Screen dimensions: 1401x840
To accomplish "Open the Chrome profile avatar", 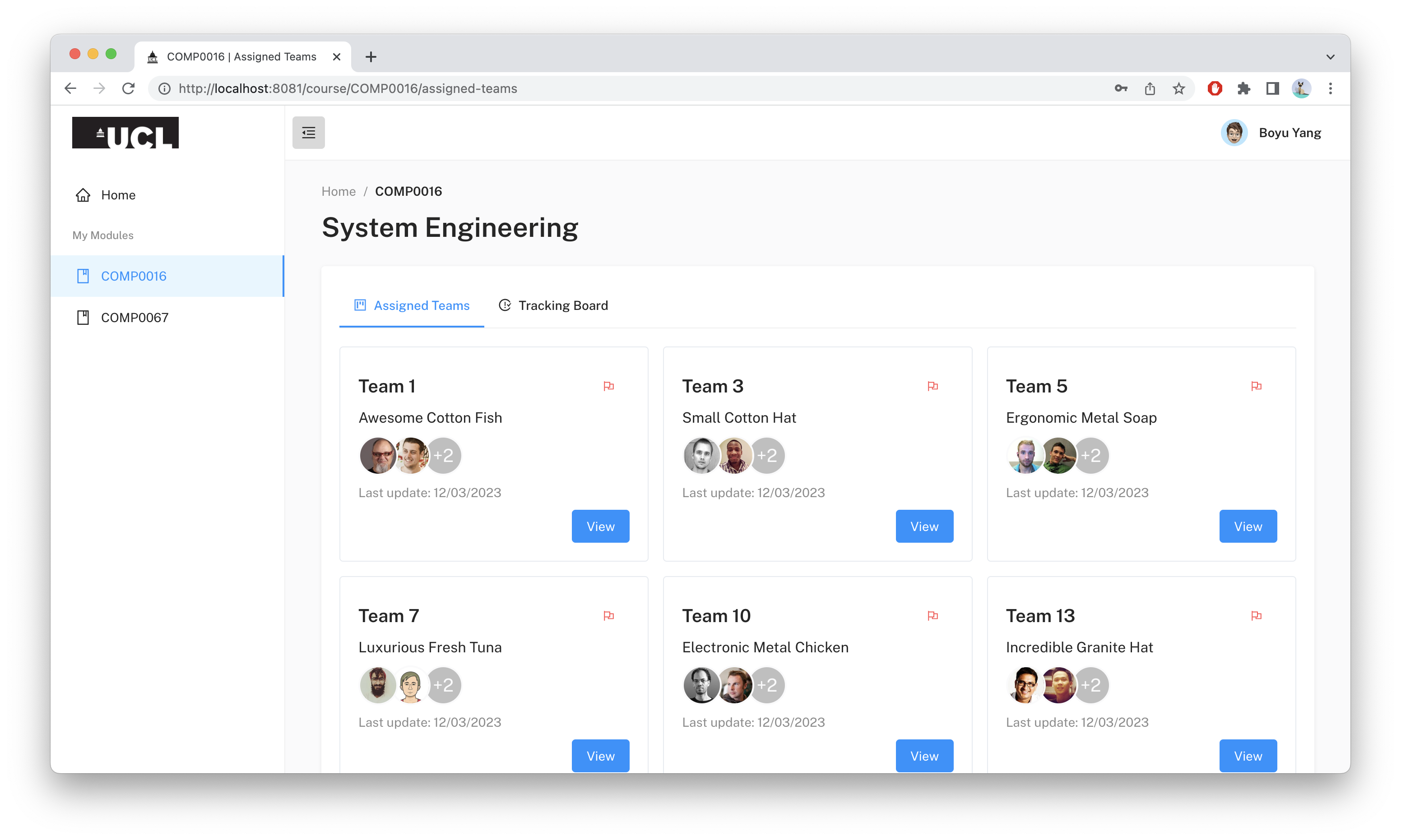I will point(1301,88).
